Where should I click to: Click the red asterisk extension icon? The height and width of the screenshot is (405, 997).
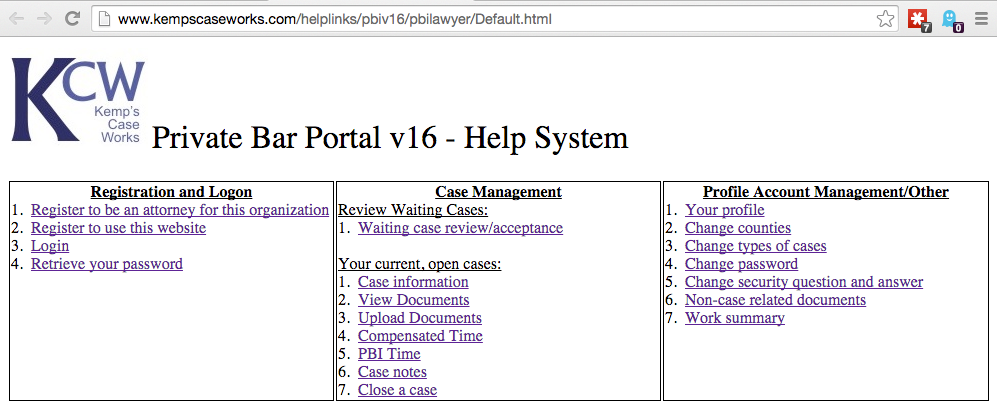918,19
